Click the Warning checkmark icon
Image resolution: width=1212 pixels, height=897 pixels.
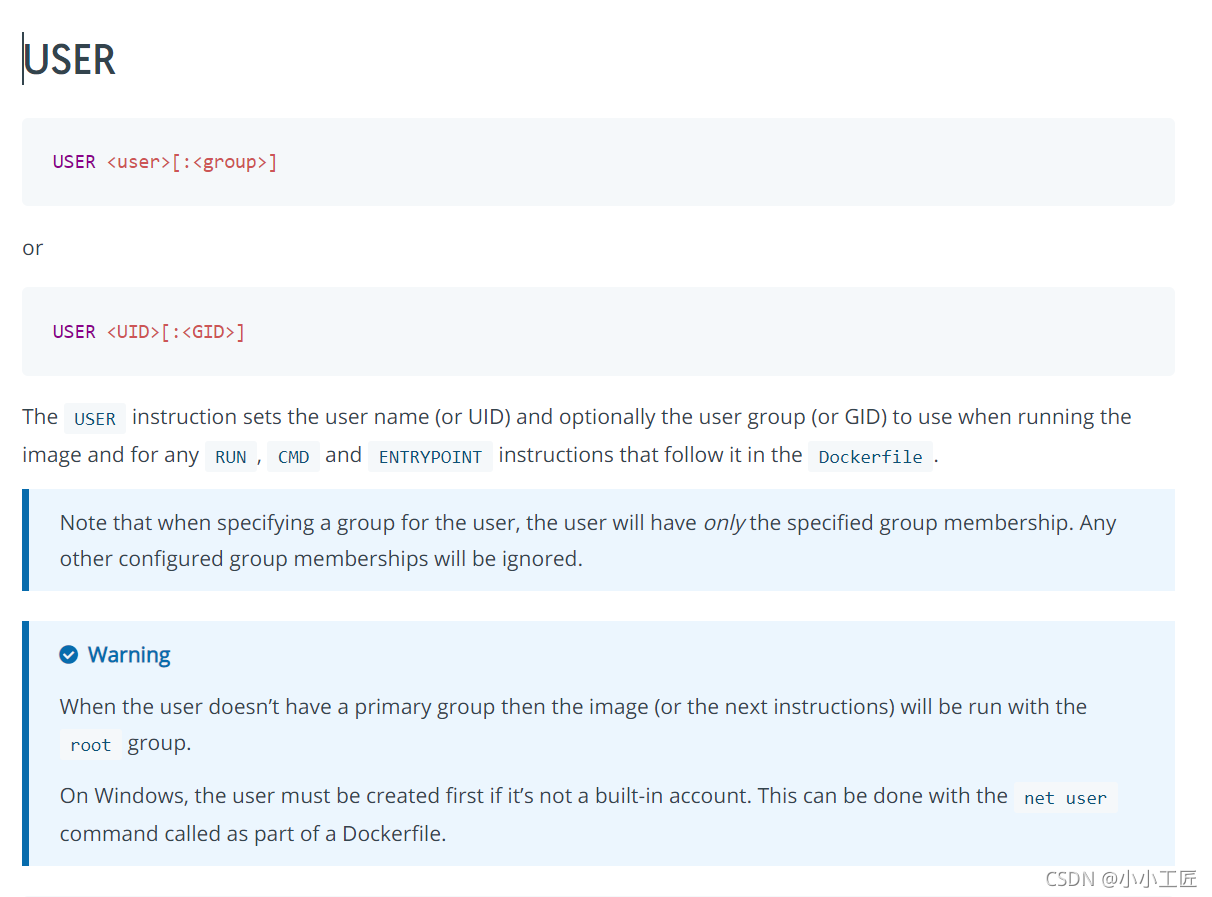click(69, 655)
